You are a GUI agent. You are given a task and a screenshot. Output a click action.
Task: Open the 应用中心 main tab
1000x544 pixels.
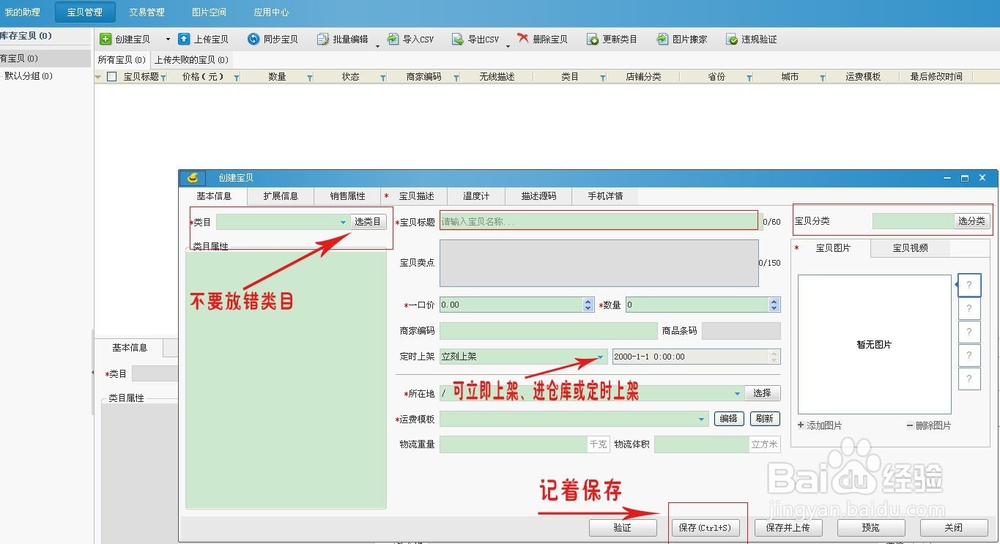click(271, 12)
